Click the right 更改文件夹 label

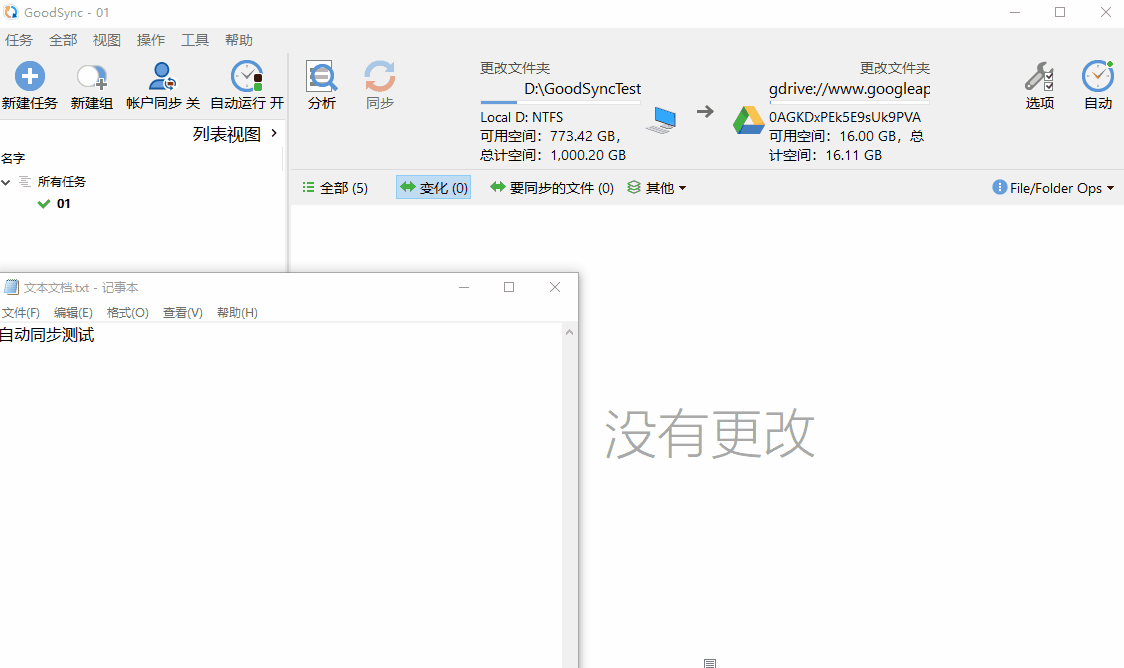(x=895, y=68)
